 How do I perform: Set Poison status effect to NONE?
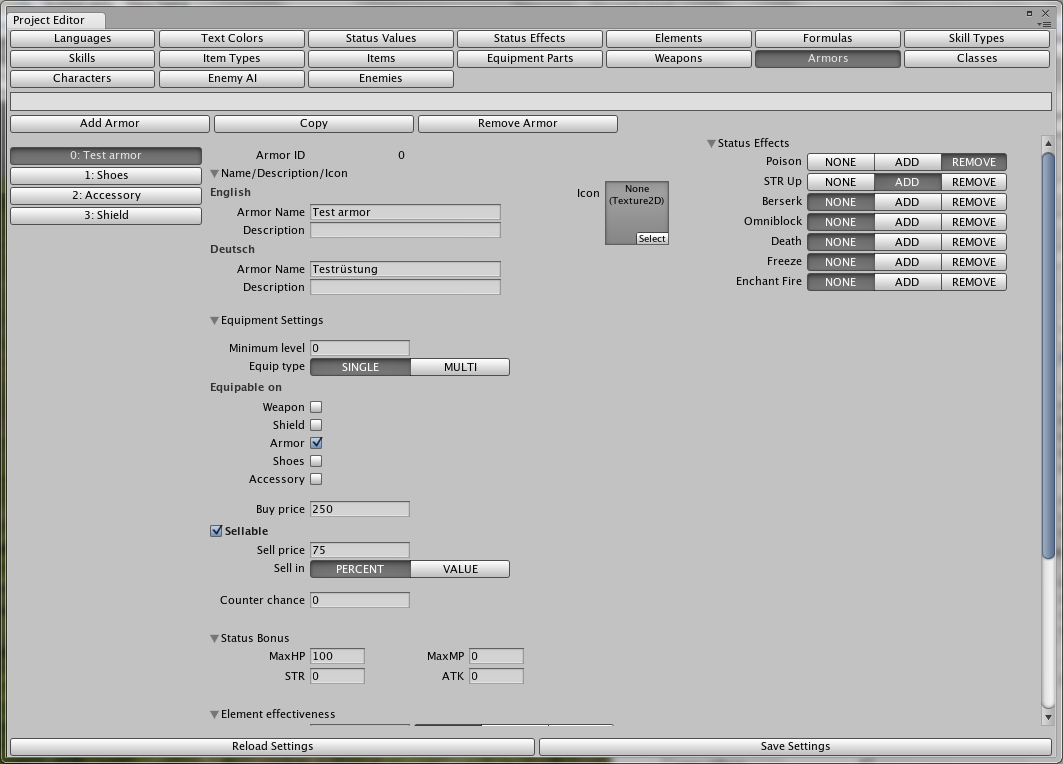tap(841, 162)
